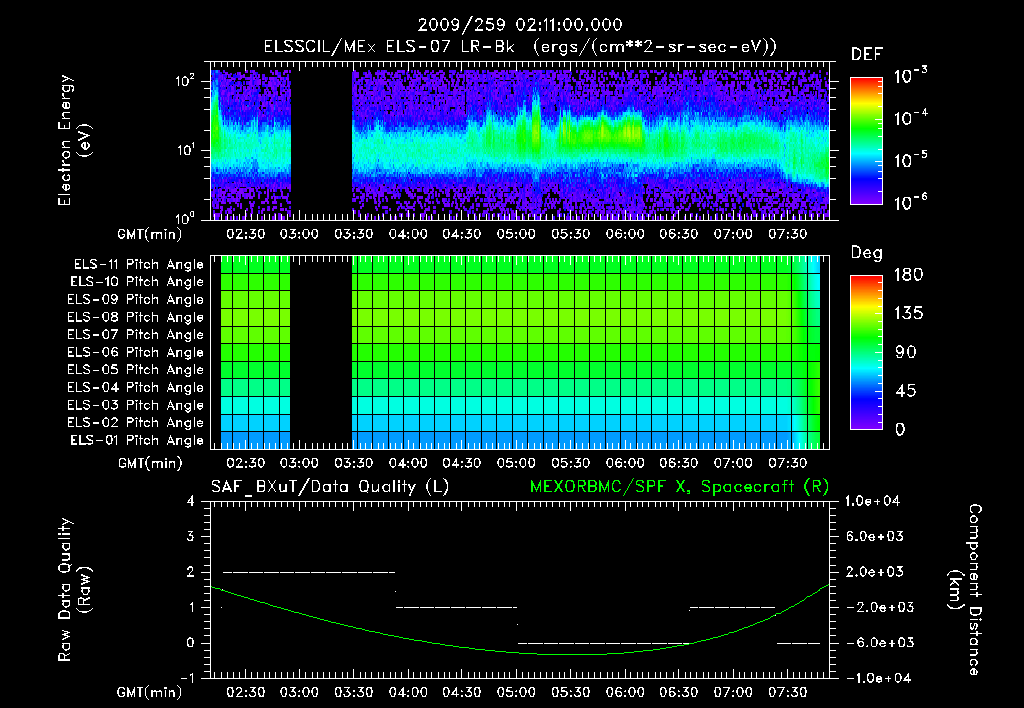The width and height of the screenshot is (1024, 708).
Task: Select the ELS-01 Pitch Angle row label
Action: tap(136, 440)
